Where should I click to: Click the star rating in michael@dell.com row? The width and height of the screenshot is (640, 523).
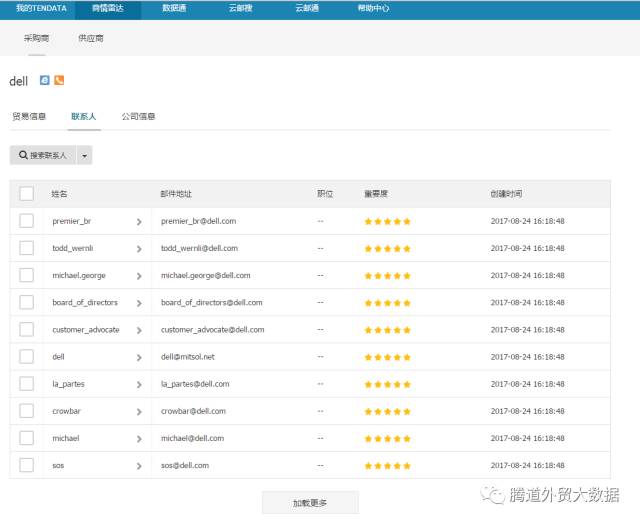tap(387, 439)
